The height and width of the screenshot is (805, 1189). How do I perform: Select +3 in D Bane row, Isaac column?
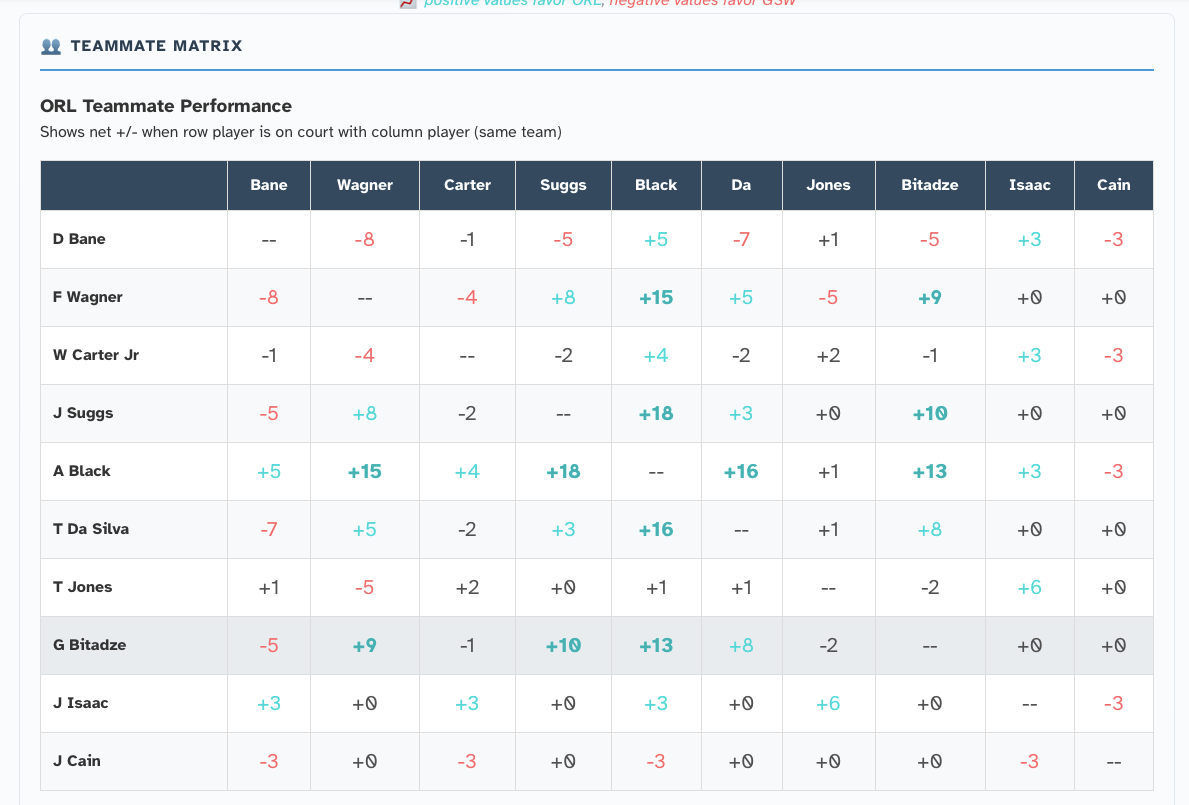click(1030, 240)
